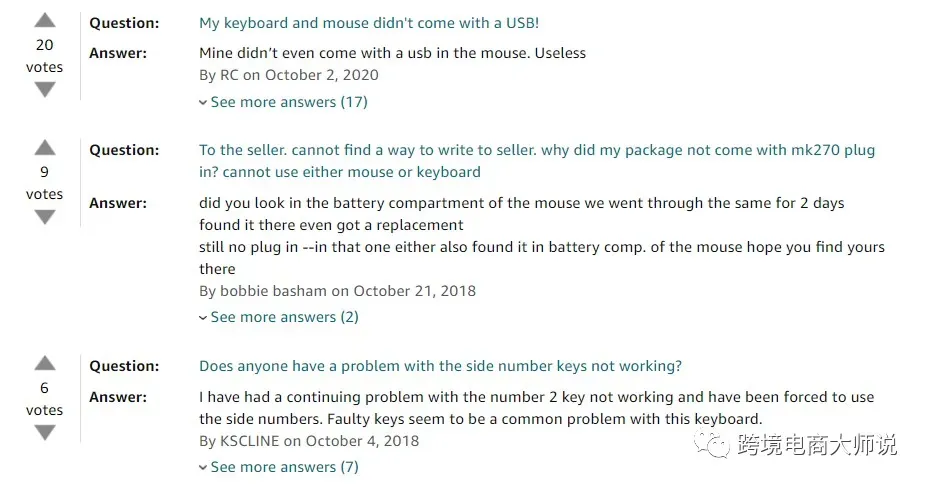Click the 'By RC on October 2, 2020' line
The image size is (927, 485).
(289, 75)
